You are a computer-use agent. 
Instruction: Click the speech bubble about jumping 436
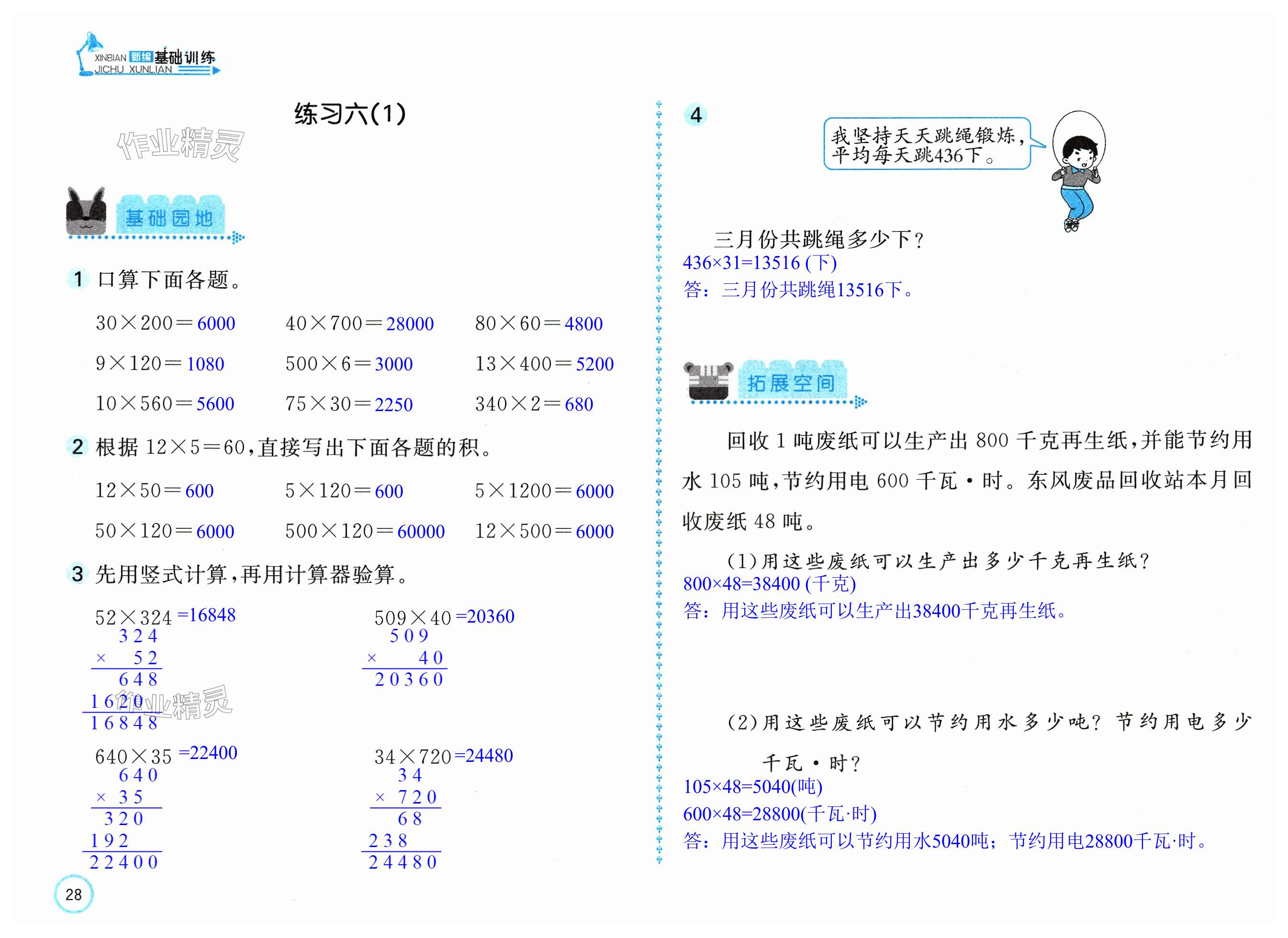pyautogui.click(x=928, y=144)
